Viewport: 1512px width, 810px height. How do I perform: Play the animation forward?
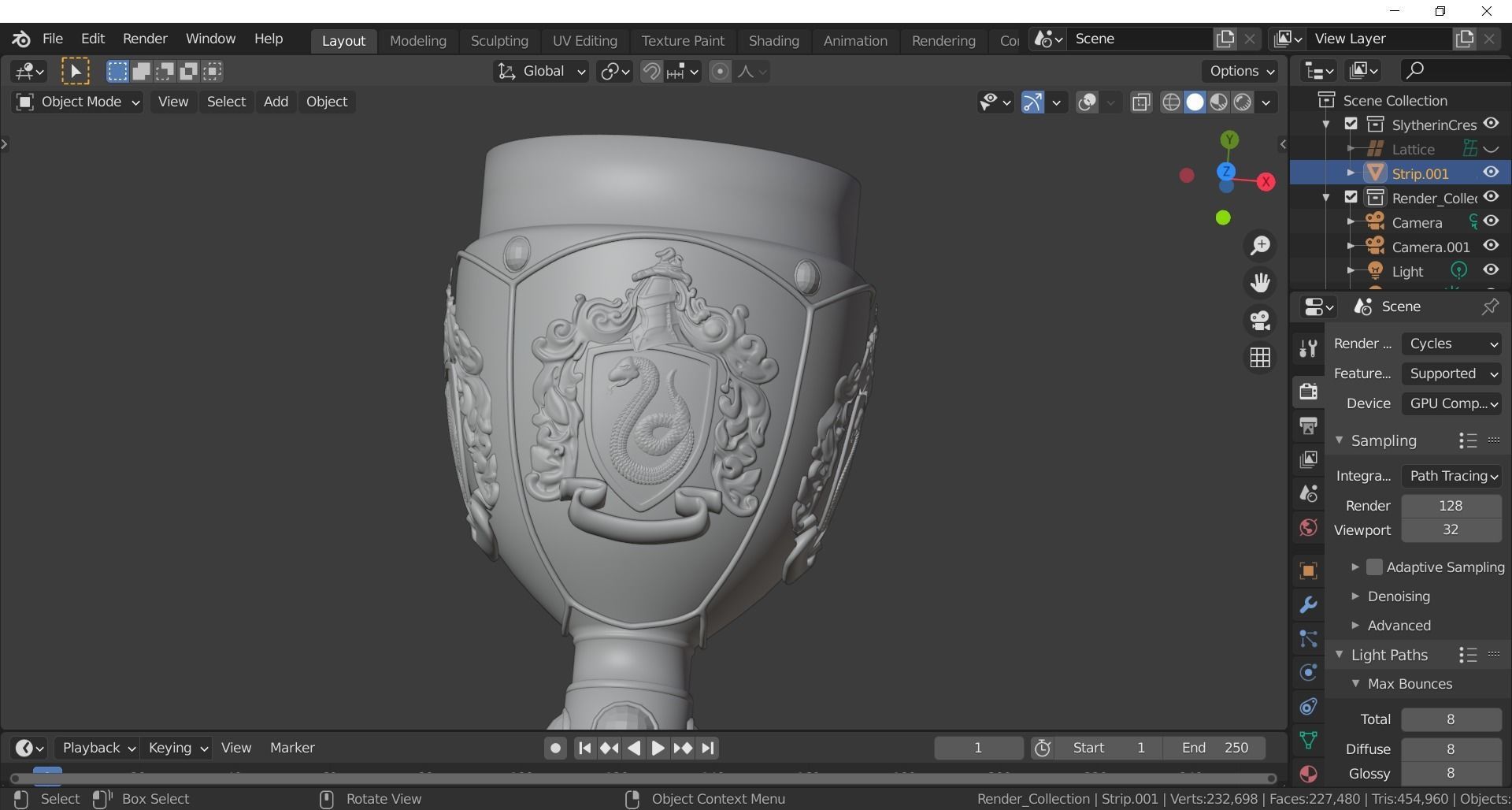point(658,749)
